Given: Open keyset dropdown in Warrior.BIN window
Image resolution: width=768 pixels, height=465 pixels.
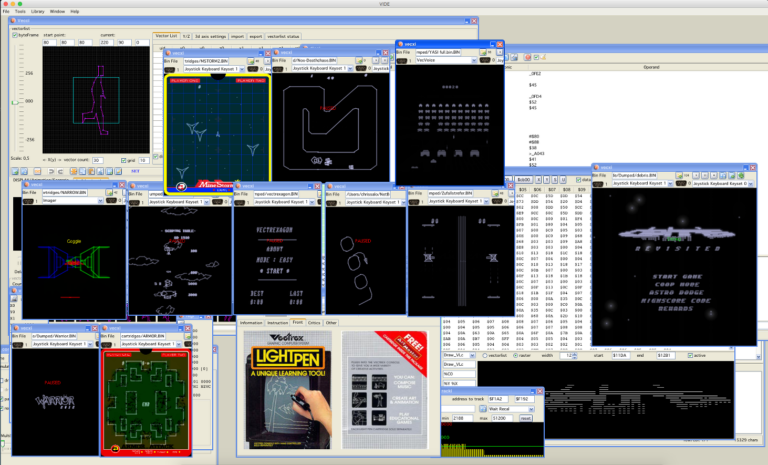Looking at the screenshot, I should pos(62,344).
